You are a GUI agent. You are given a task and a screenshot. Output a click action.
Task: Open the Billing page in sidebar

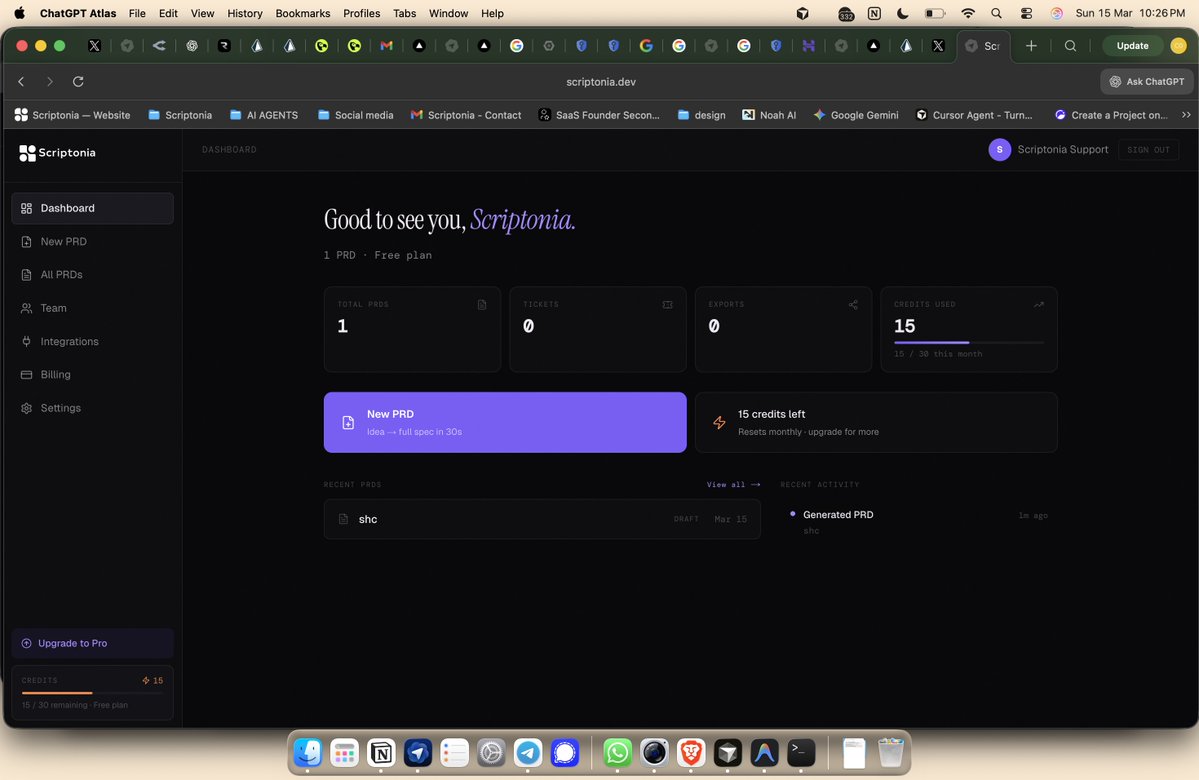pyautogui.click(x=93, y=375)
